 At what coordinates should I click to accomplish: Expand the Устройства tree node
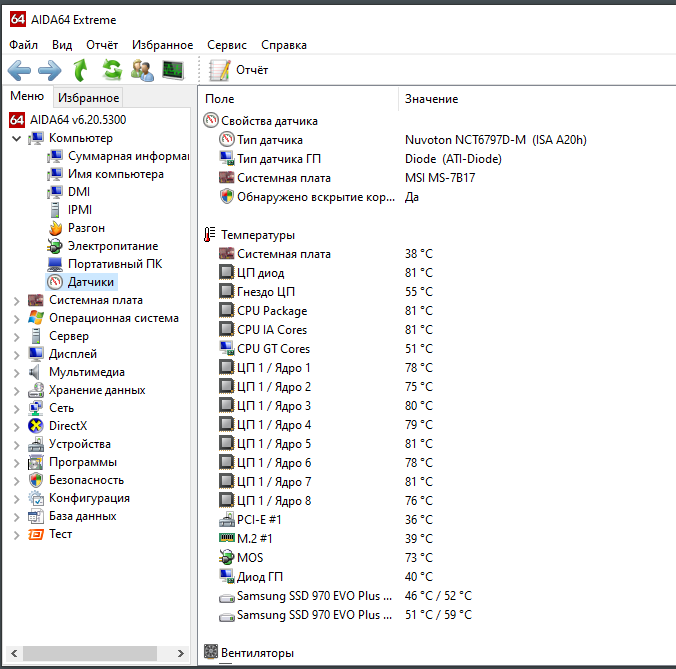click(16, 444)
